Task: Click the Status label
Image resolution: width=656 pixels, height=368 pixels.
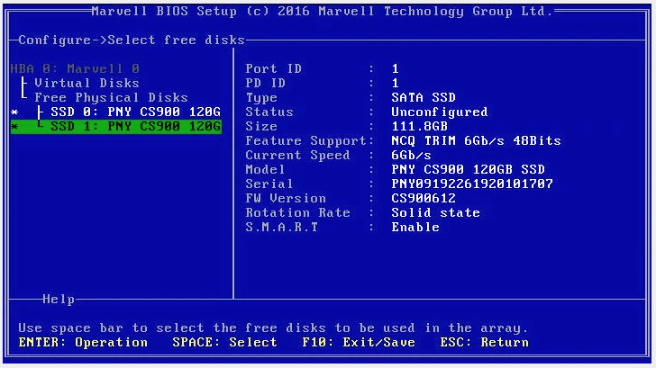Action: click(x=269, y=112)
